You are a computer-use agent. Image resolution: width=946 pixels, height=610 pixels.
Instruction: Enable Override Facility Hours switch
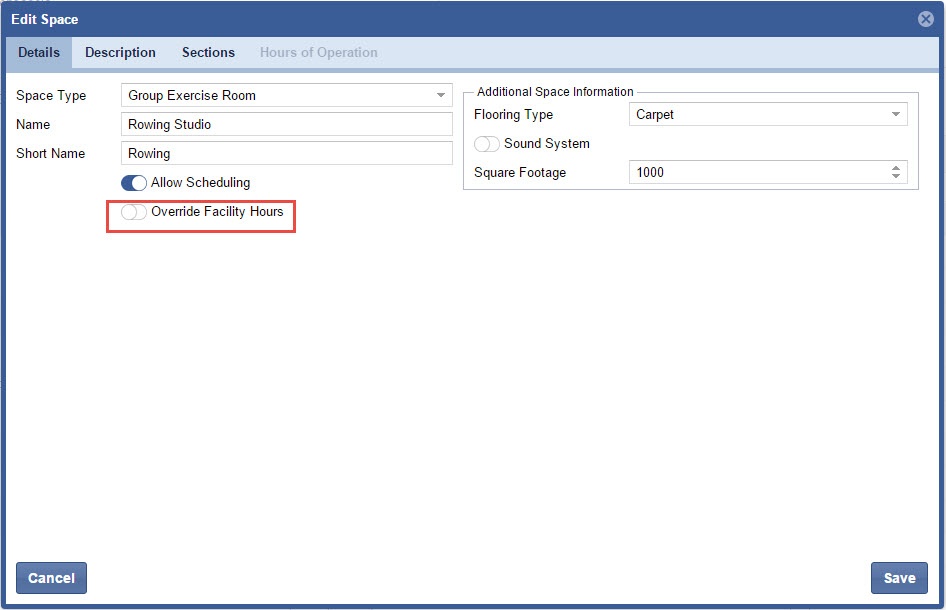133,212
